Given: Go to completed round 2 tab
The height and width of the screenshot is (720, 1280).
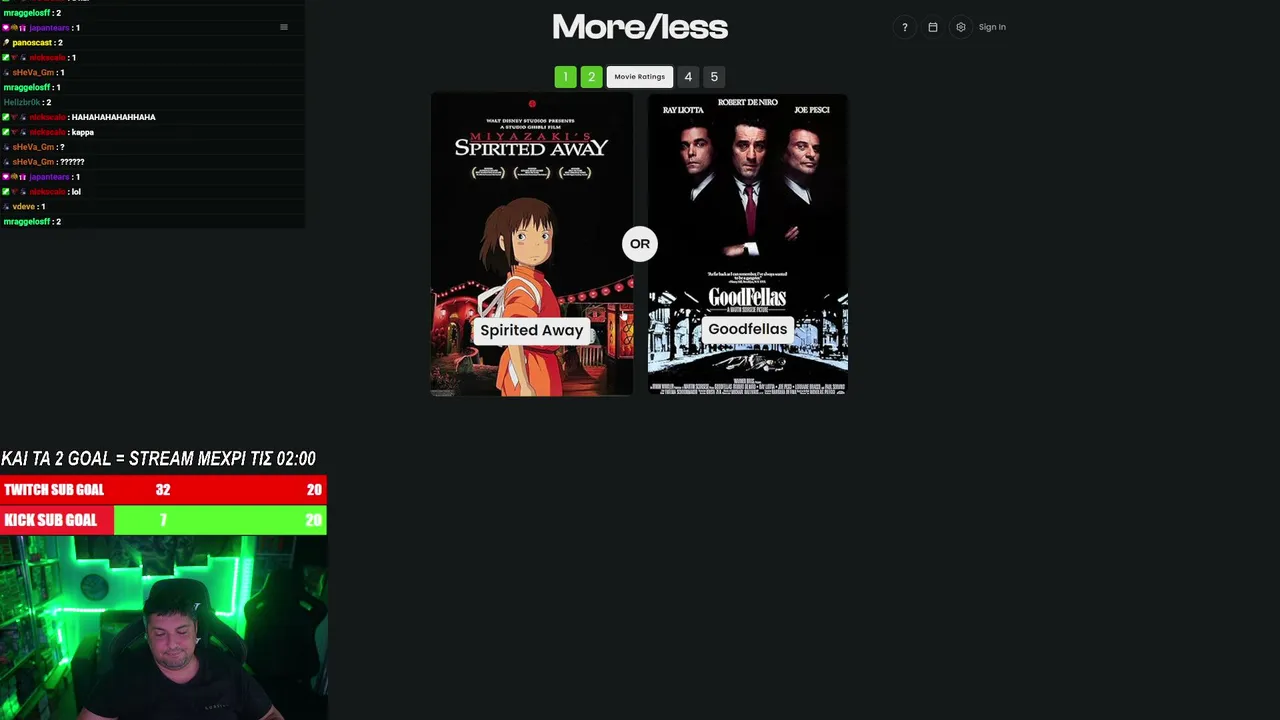Looking at the screenshot, I should [591, 77].
